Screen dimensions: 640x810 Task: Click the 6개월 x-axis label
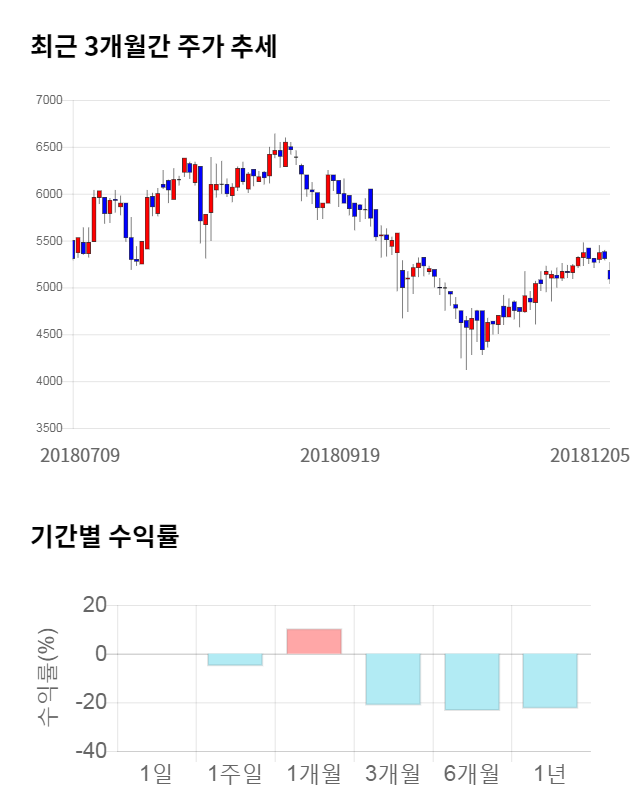click(472, 773)
